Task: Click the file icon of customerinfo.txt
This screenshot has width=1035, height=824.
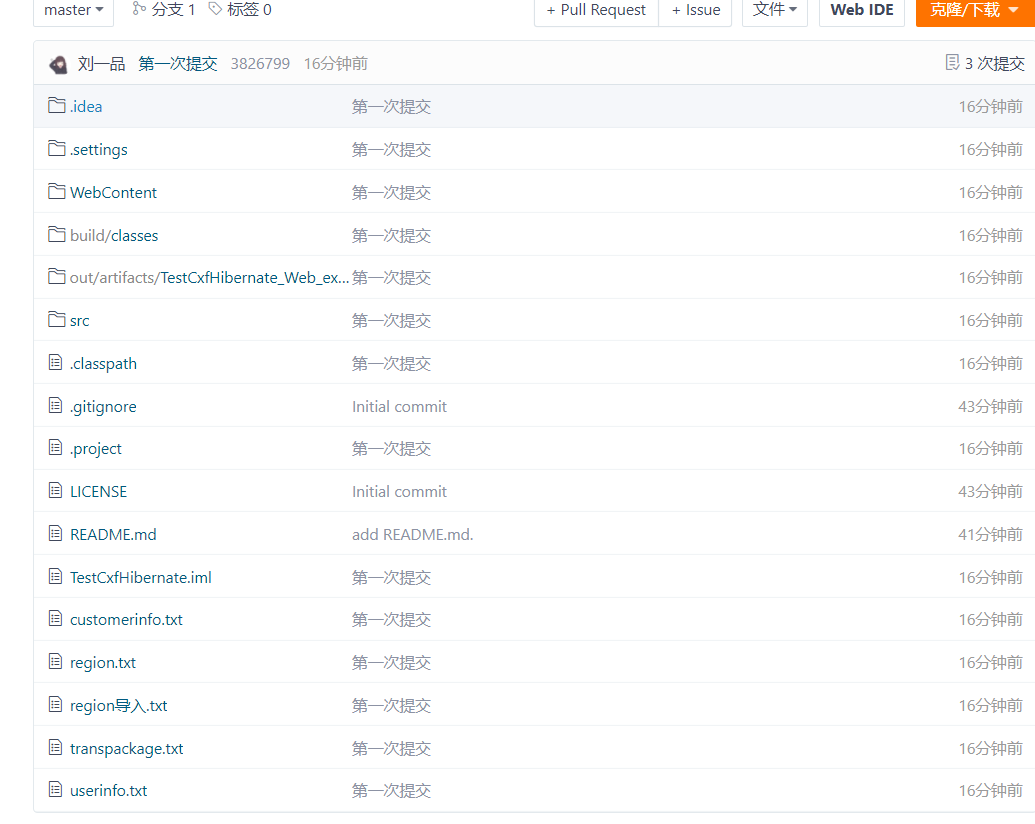Action: 55,618
